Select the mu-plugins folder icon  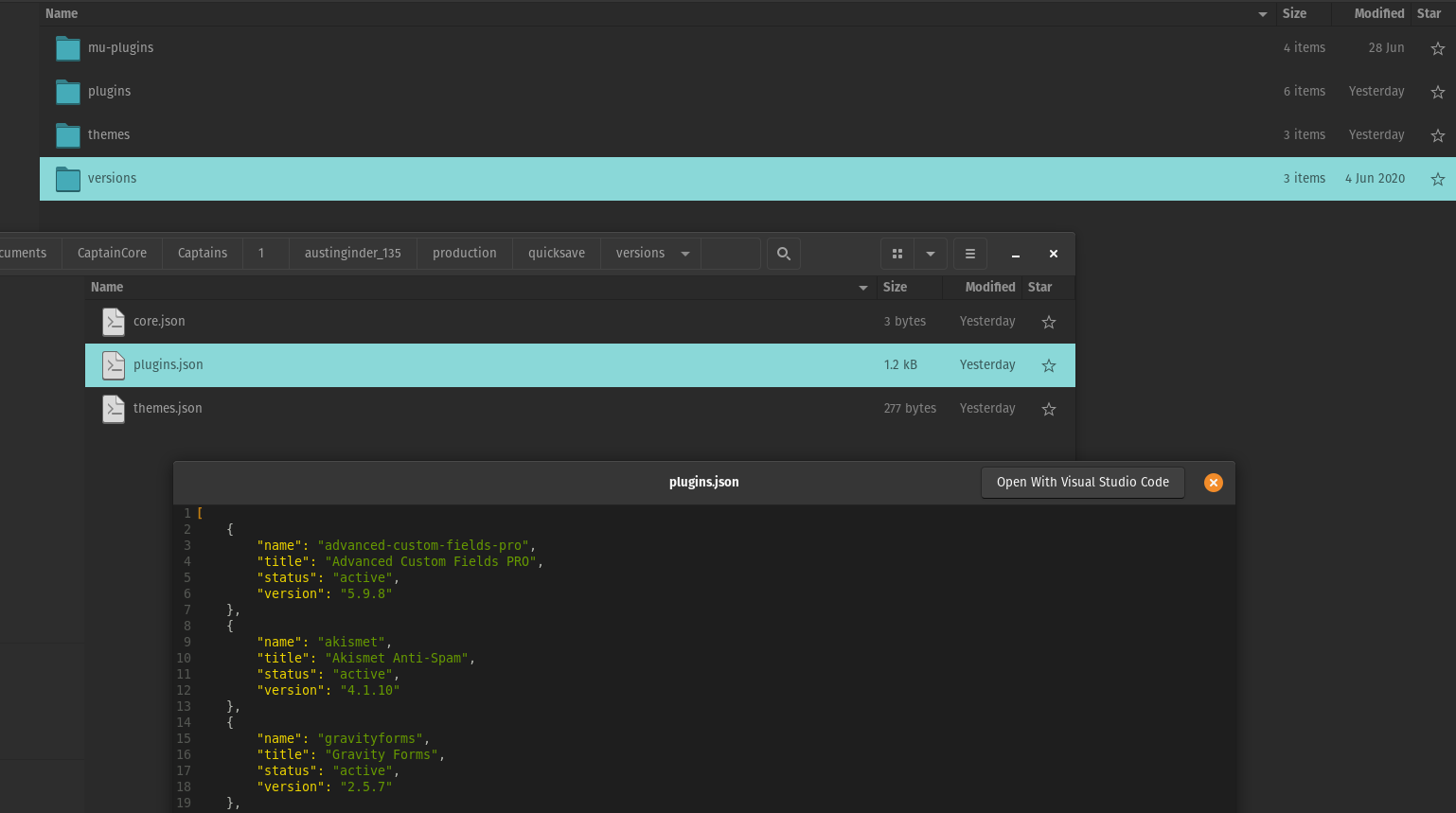tap(68, 48)
